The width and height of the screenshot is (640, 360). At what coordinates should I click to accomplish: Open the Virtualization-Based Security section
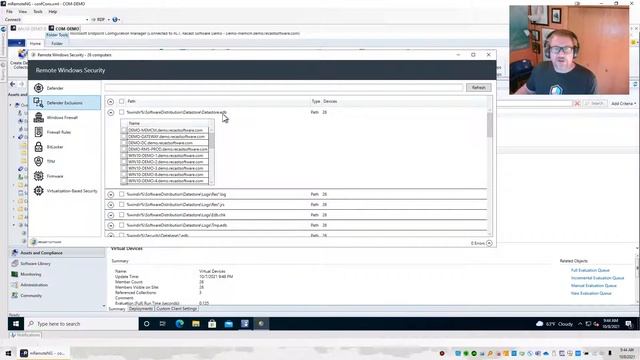pos(72,191)
